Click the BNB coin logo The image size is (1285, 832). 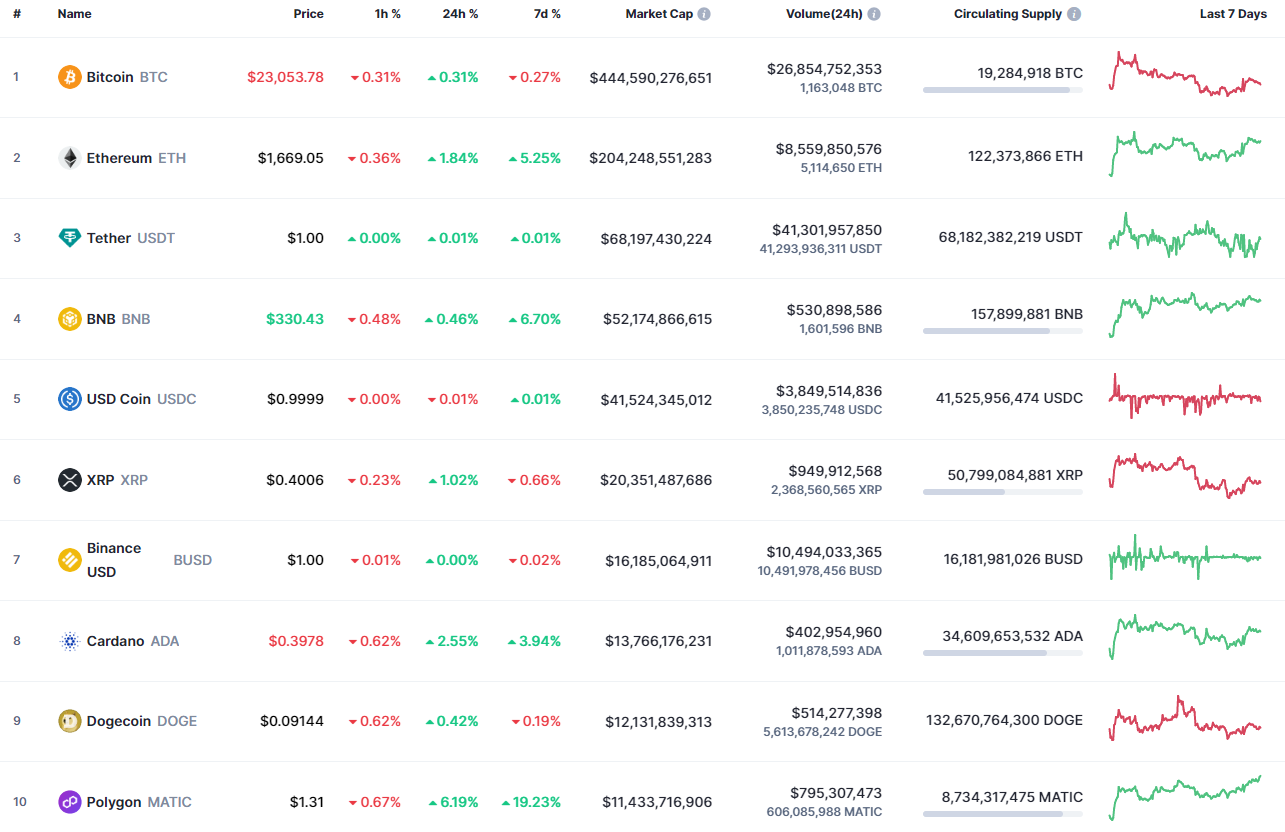point(68,318)
